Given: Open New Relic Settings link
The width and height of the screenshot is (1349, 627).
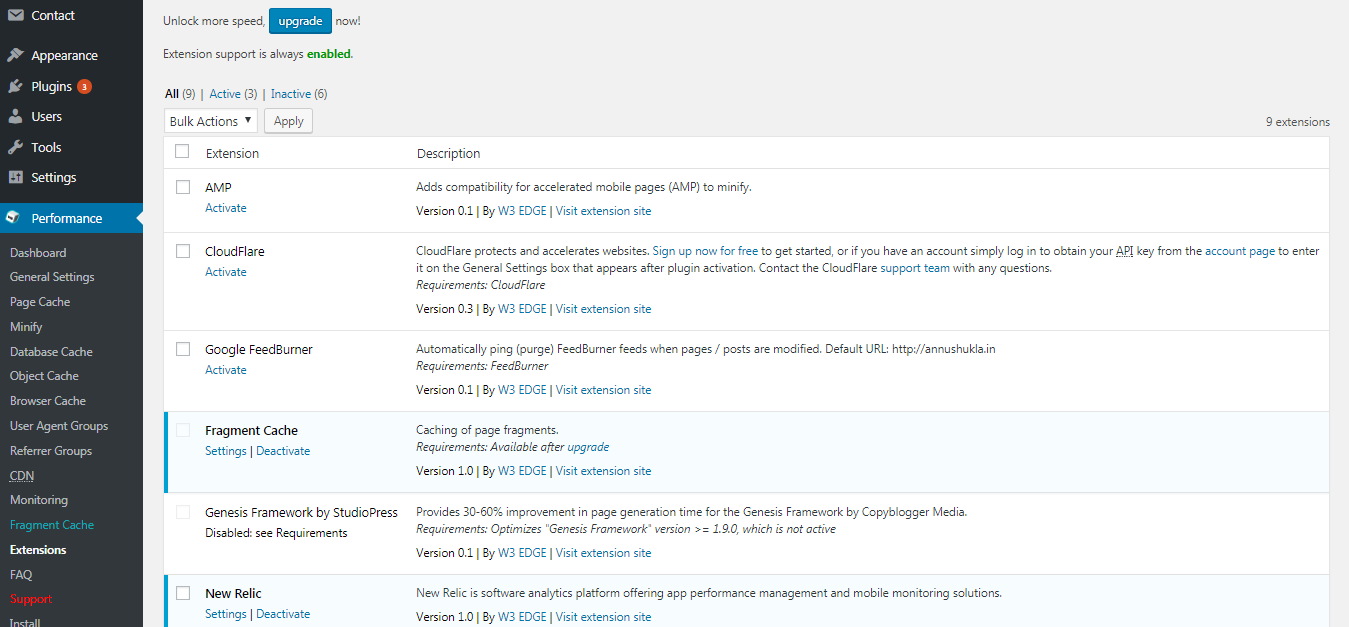Looking at the screenshot, I should pos(226,614).
